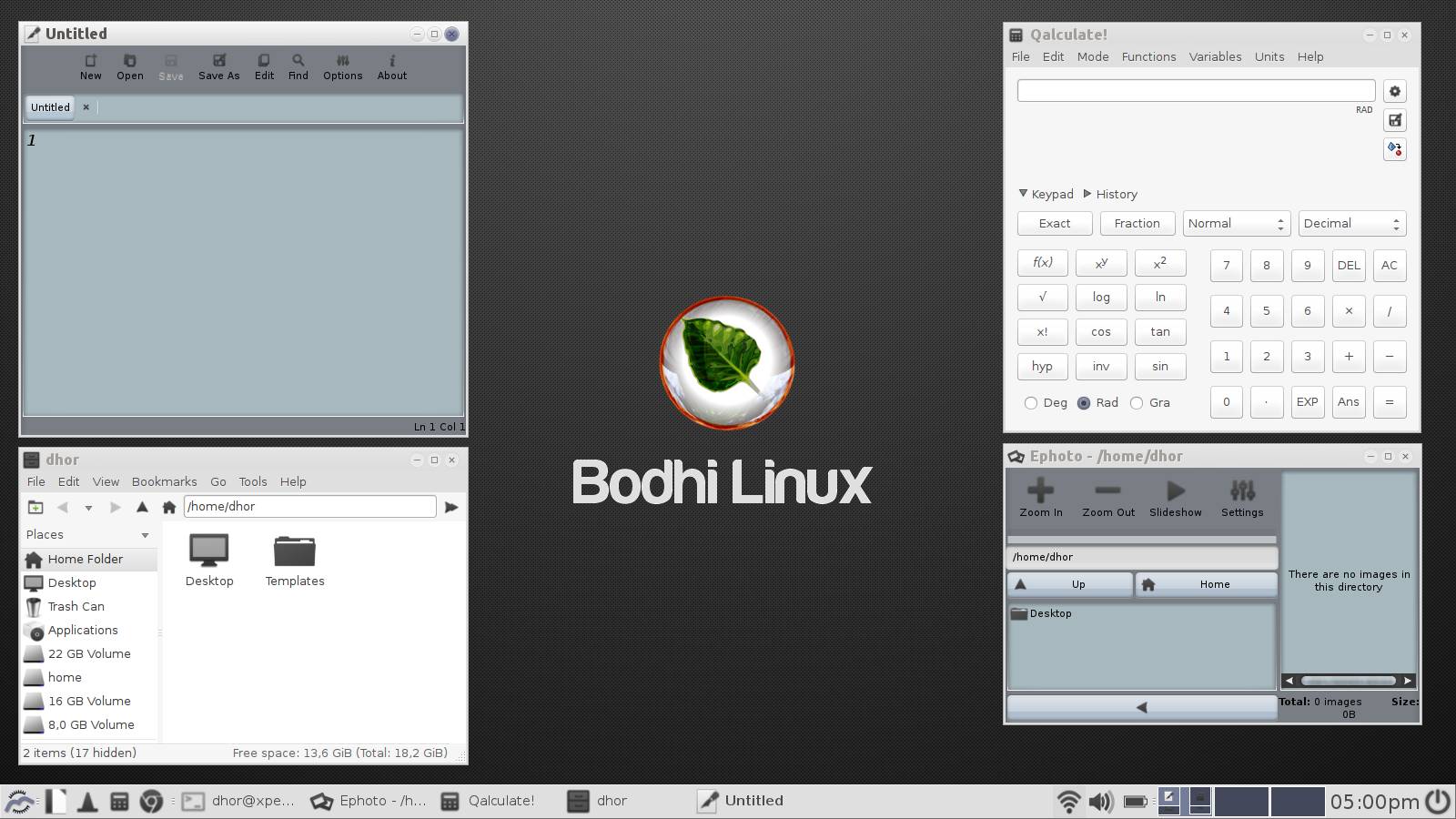This screenshot has width=1456, height=819.
Task: Click the Qalculate expression input field
Action: click(1196, 91)
